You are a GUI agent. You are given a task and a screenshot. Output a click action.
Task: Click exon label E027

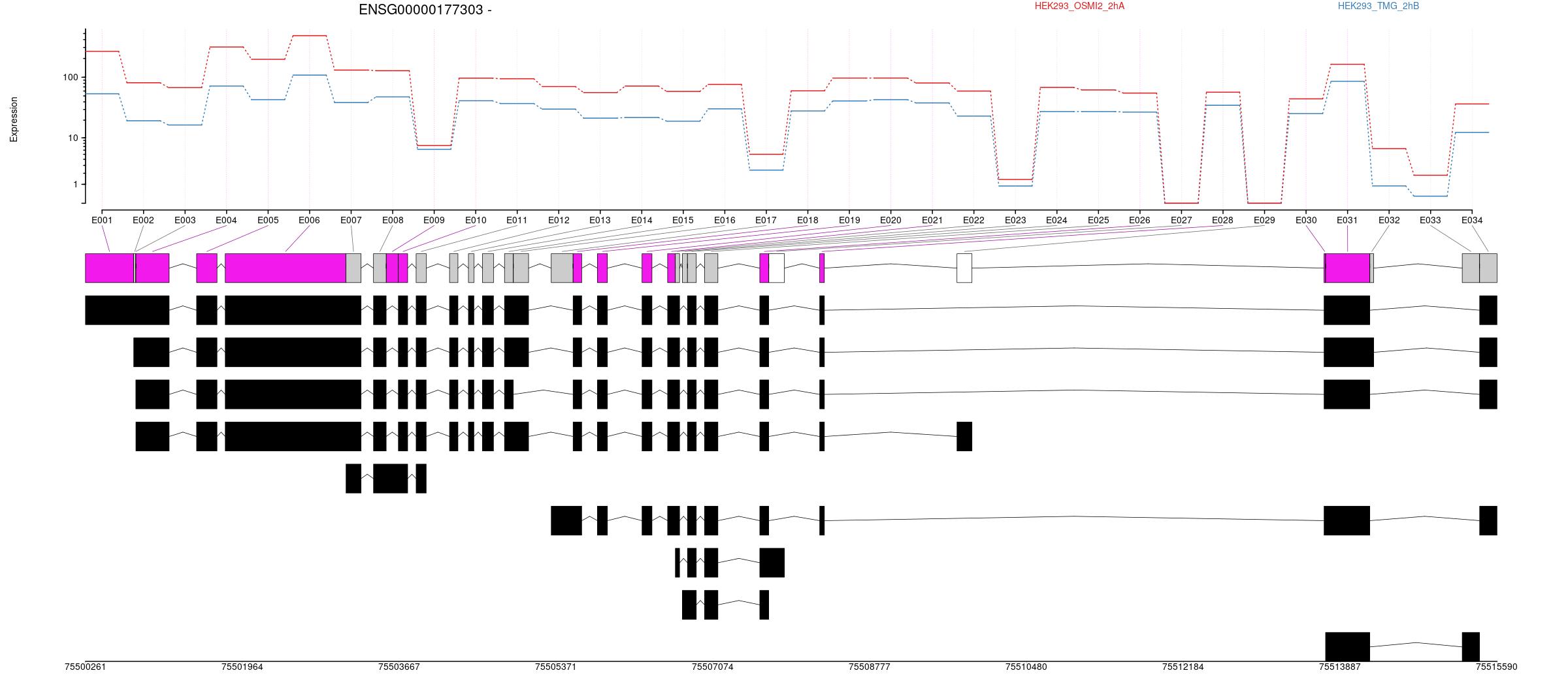click(x=1181, y=220)
